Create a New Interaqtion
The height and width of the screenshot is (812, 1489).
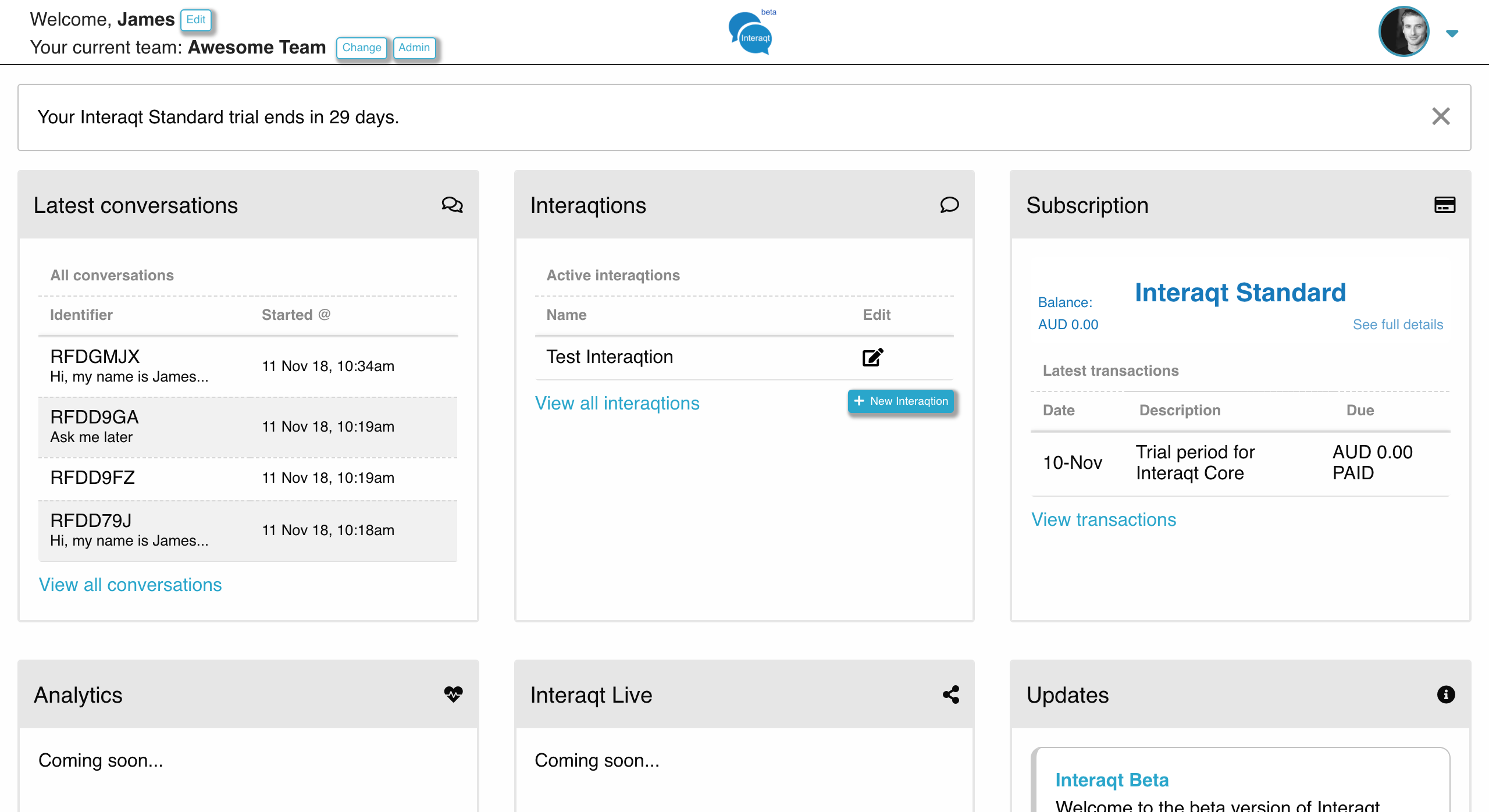click(x=900, y=401)
